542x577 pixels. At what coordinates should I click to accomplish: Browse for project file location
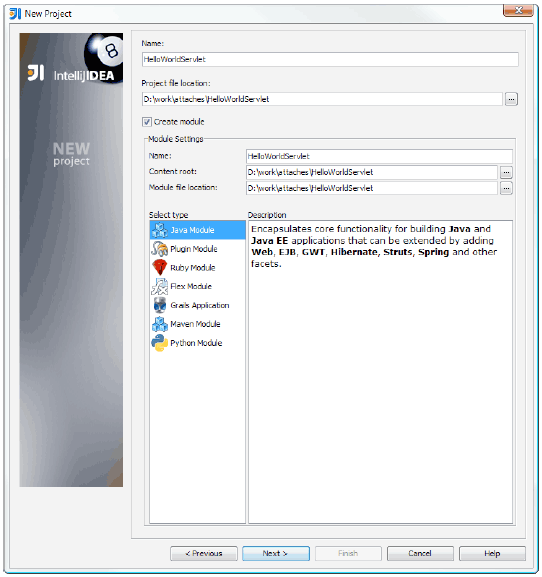click(511, 99)
